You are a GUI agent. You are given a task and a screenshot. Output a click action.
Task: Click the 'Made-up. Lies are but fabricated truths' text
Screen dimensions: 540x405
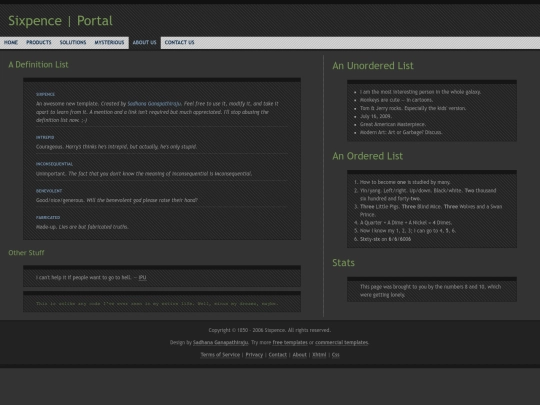[82, 227]
